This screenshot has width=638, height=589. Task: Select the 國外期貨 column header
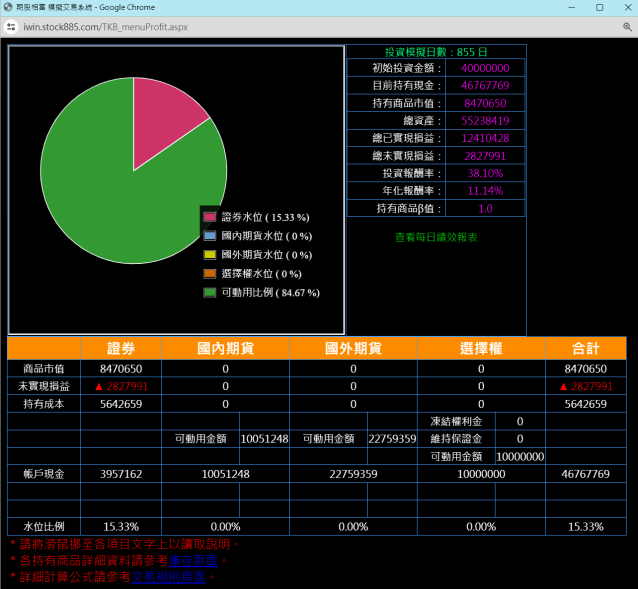tap(353, 348)
